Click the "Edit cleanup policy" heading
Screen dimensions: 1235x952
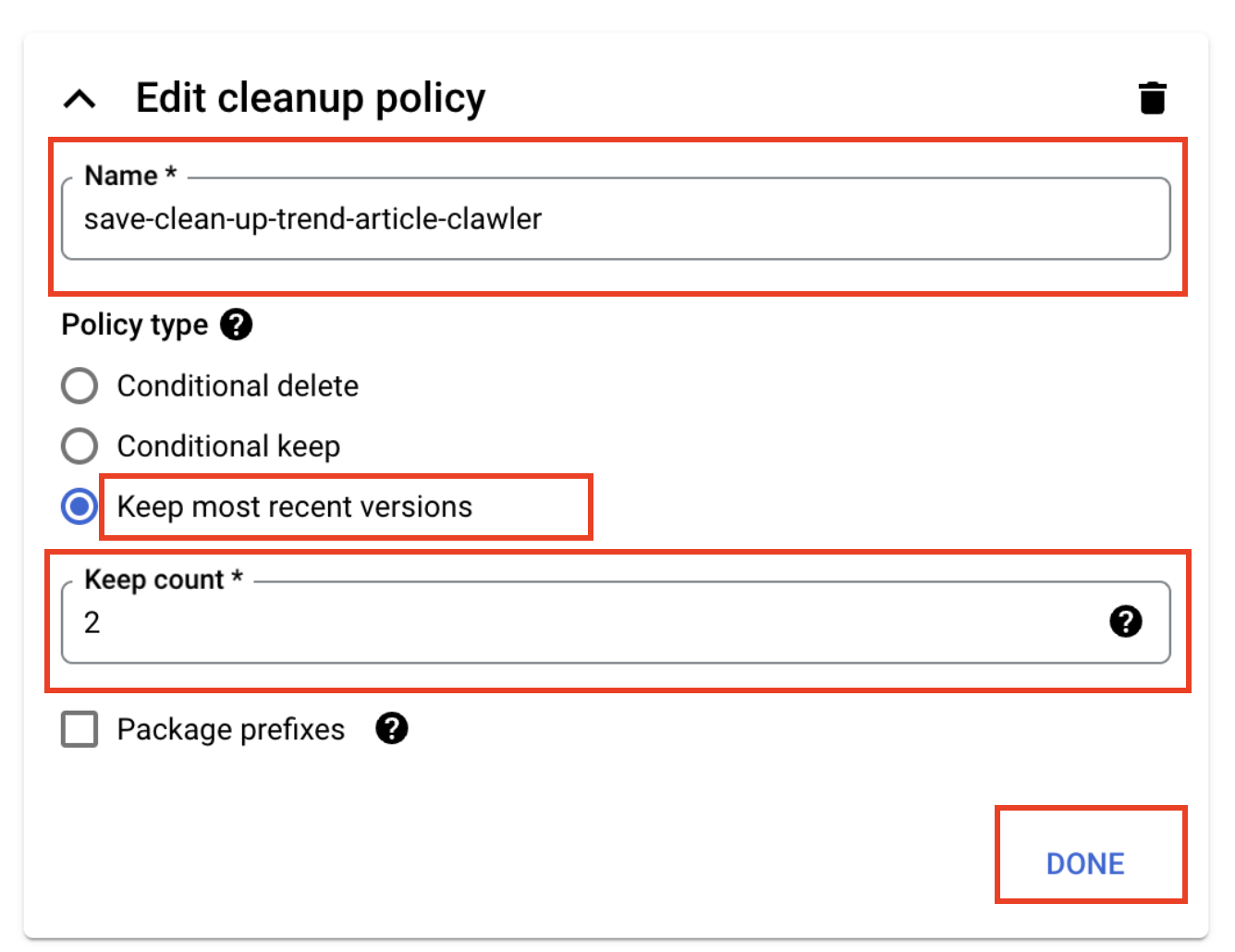tap(311, 98)
